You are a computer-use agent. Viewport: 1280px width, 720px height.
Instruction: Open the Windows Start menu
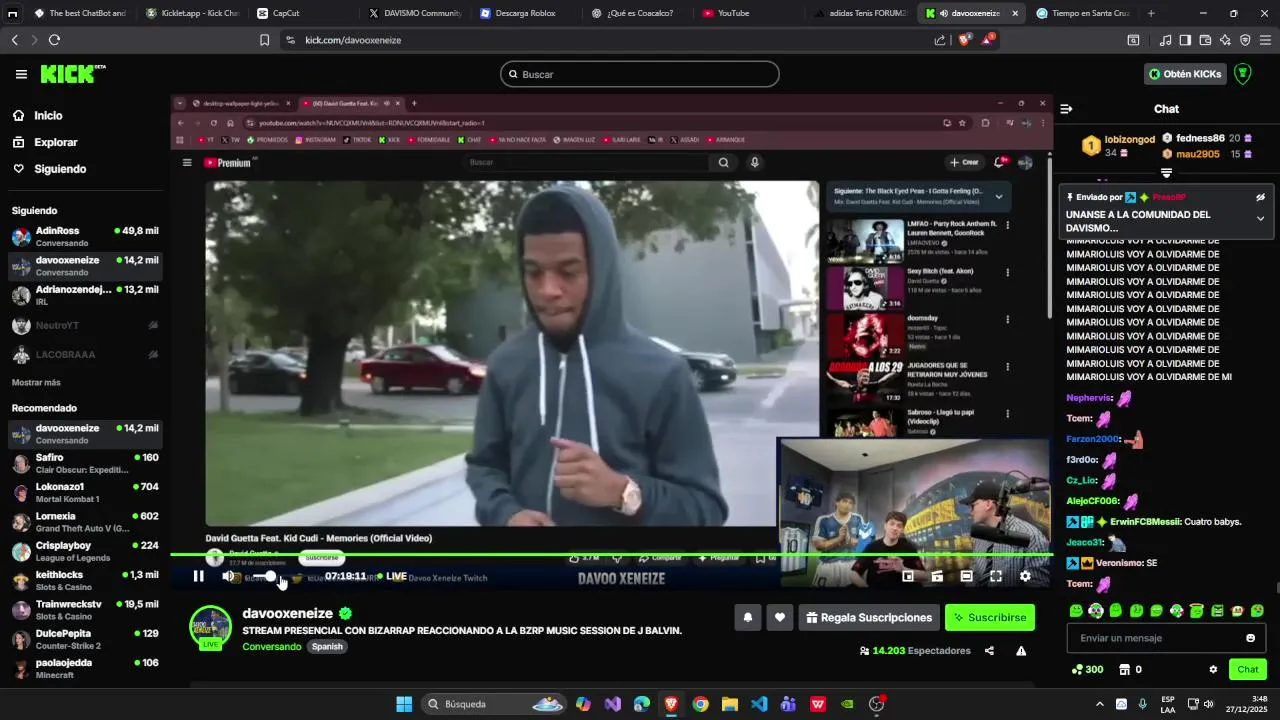[x=404, y=704]
